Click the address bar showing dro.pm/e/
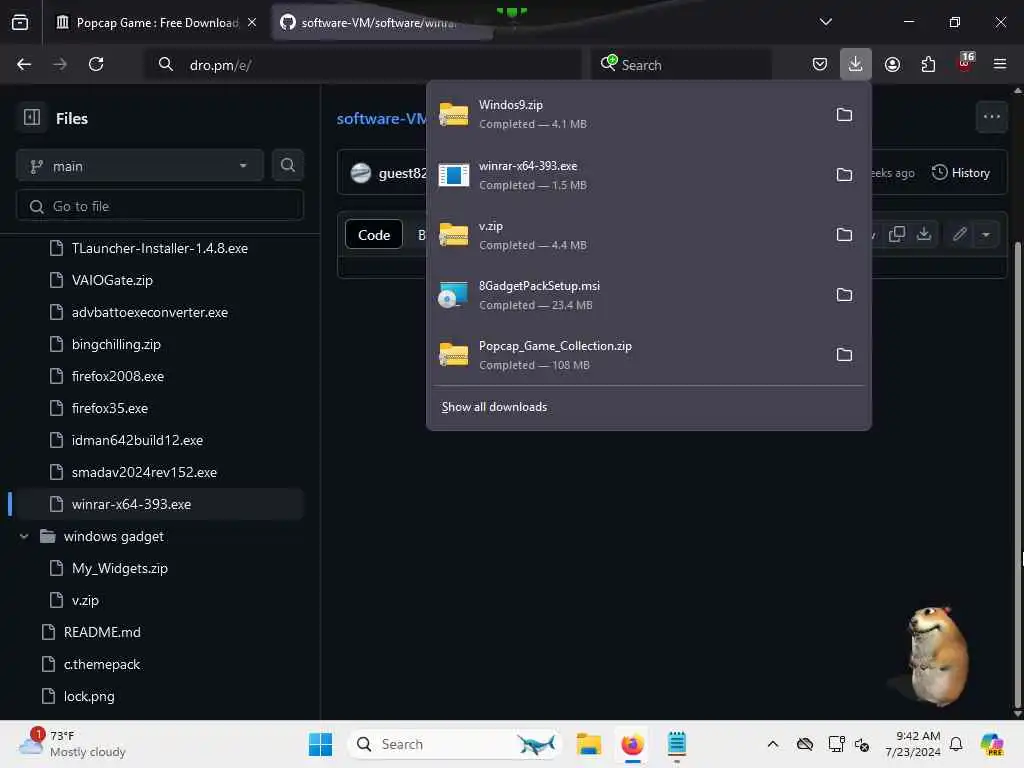This screenshot has width=1024, height=768. [x=363, y=65]
